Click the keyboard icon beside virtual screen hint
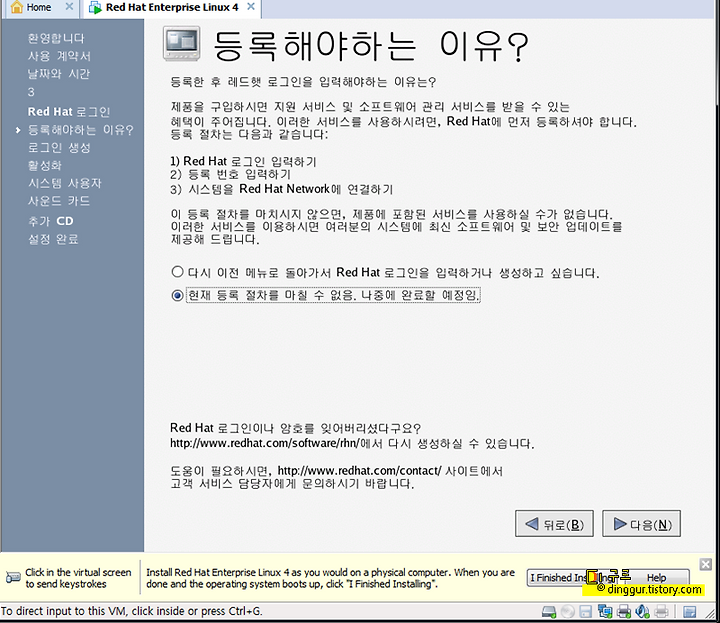 [x=13, y=578]
